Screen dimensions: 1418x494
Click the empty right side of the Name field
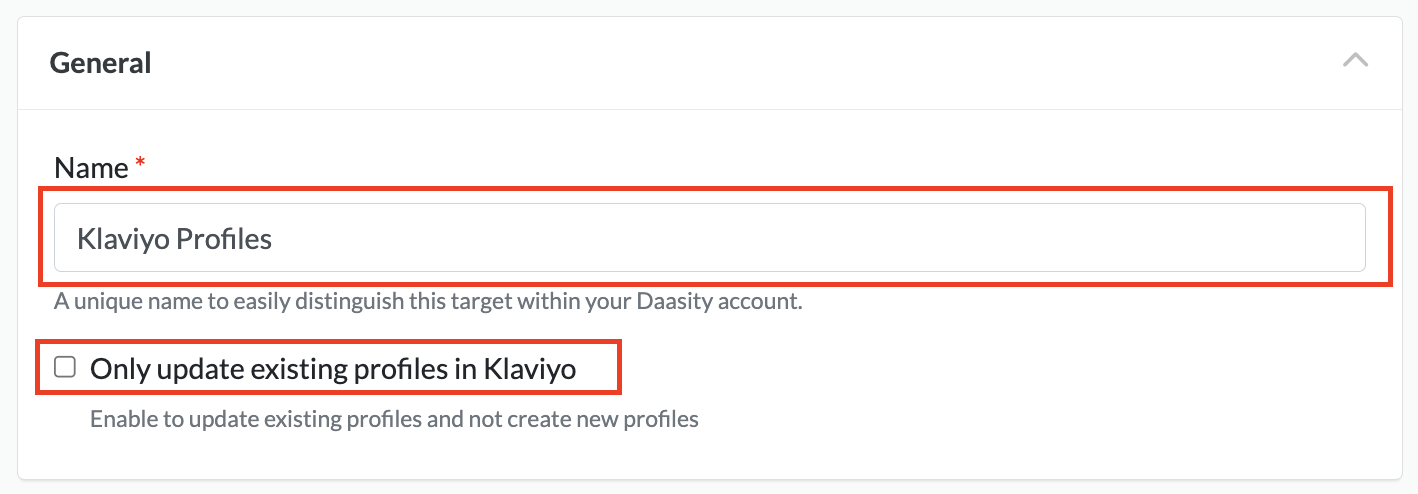pos(1000,238)
